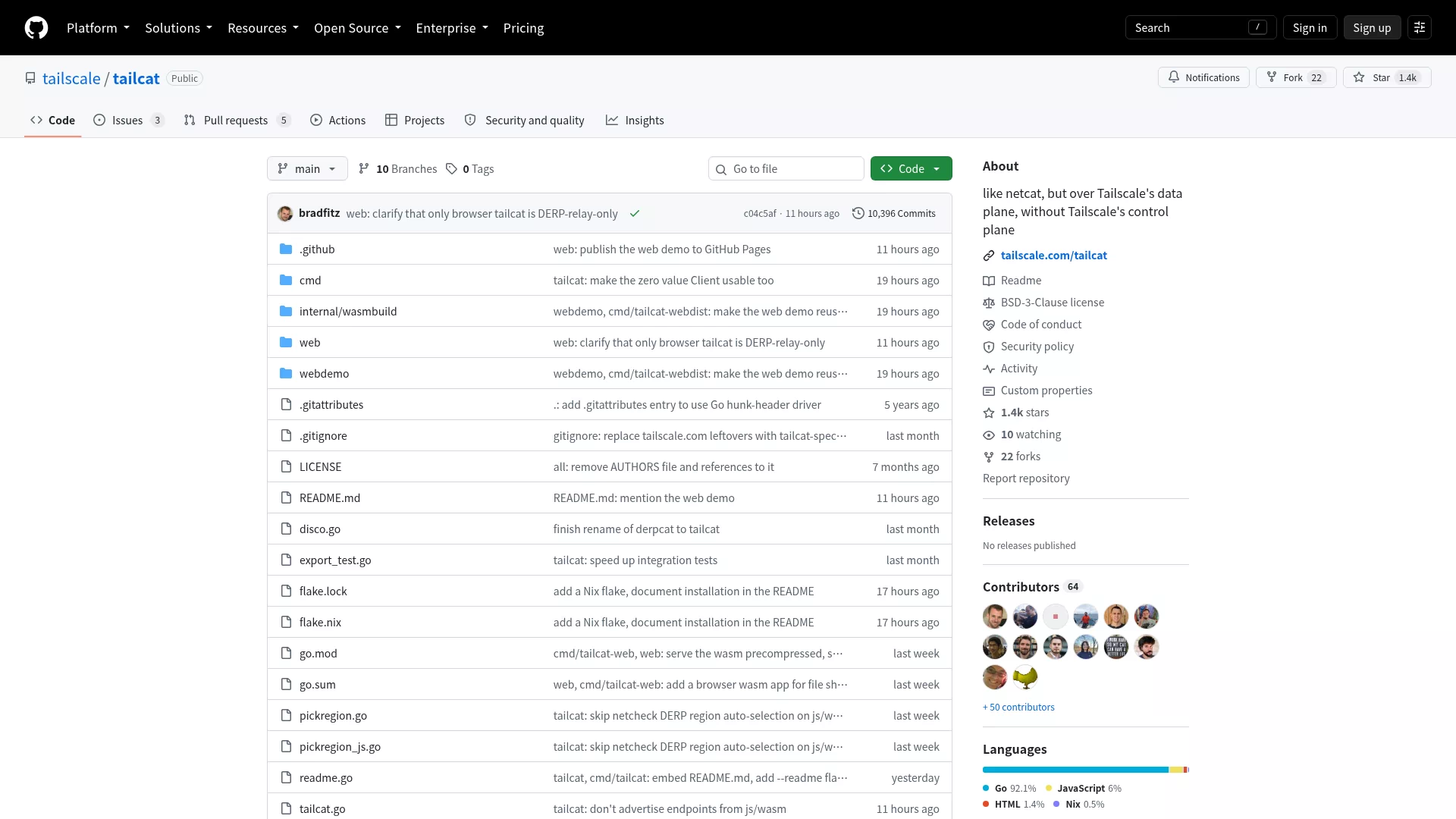
Task: Click the Go to file search field
Action: tap(786, 169)
